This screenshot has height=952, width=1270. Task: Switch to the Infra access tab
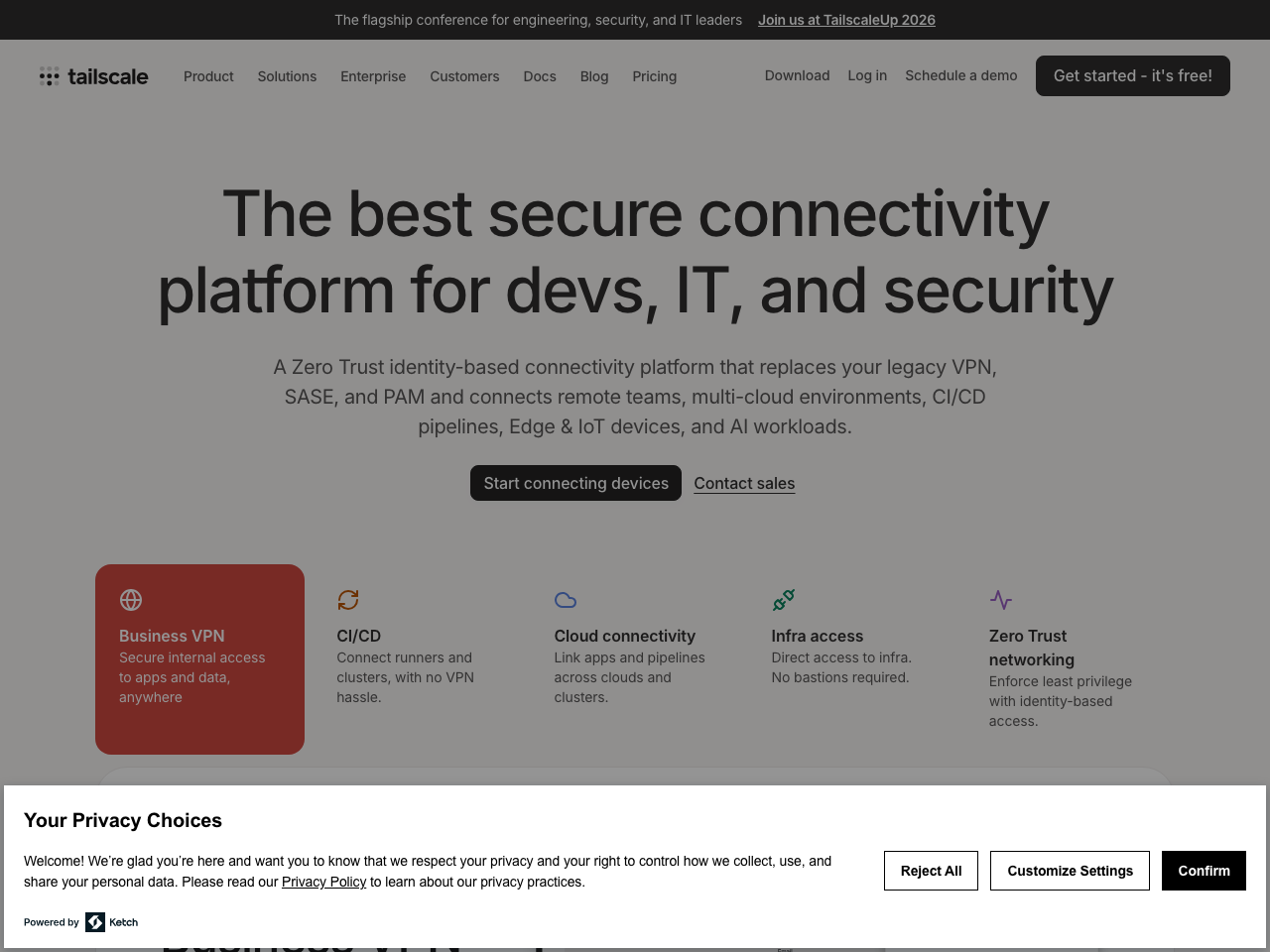coord(841,655)
